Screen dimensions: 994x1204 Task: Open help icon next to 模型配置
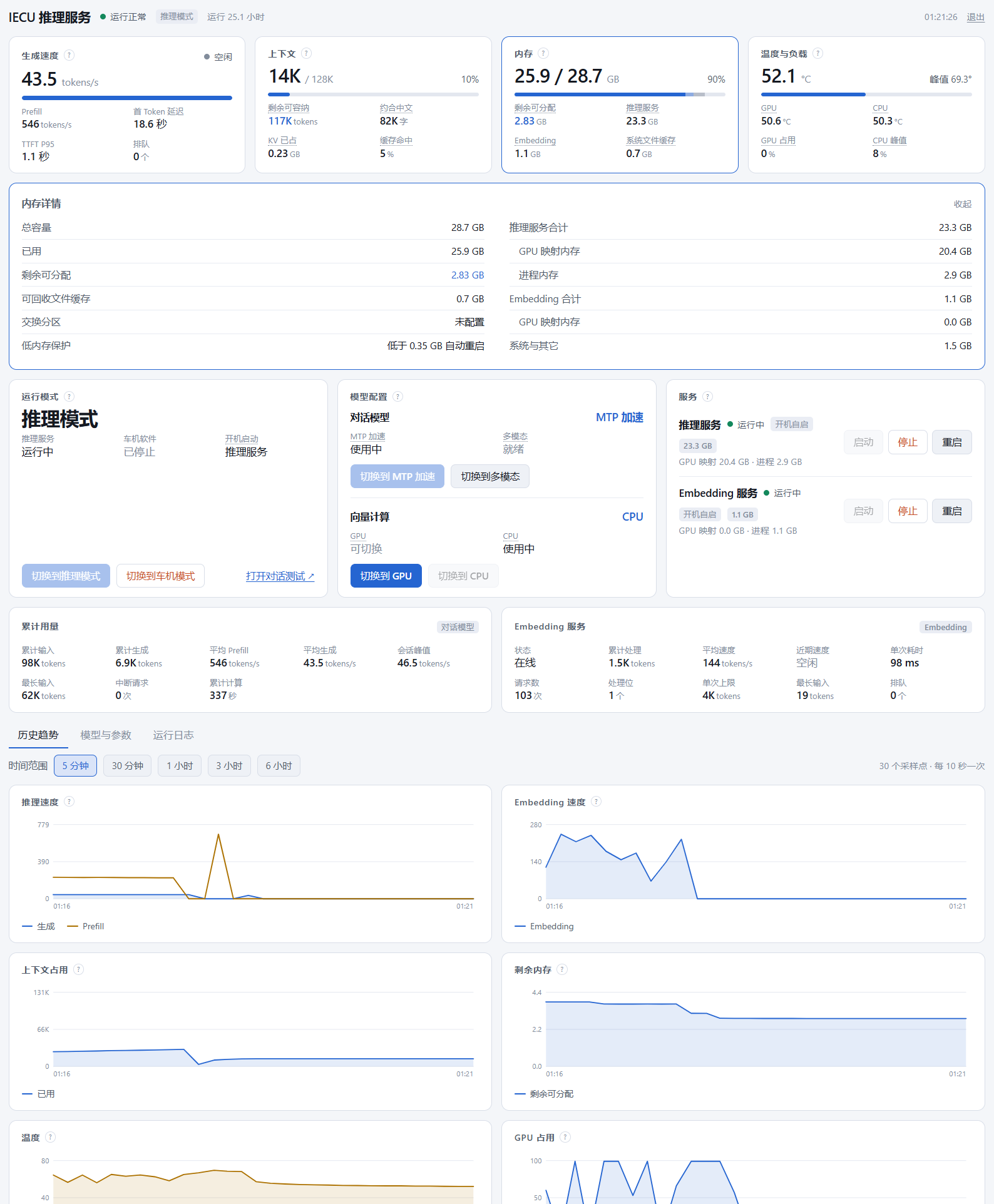tap(397, 396)
